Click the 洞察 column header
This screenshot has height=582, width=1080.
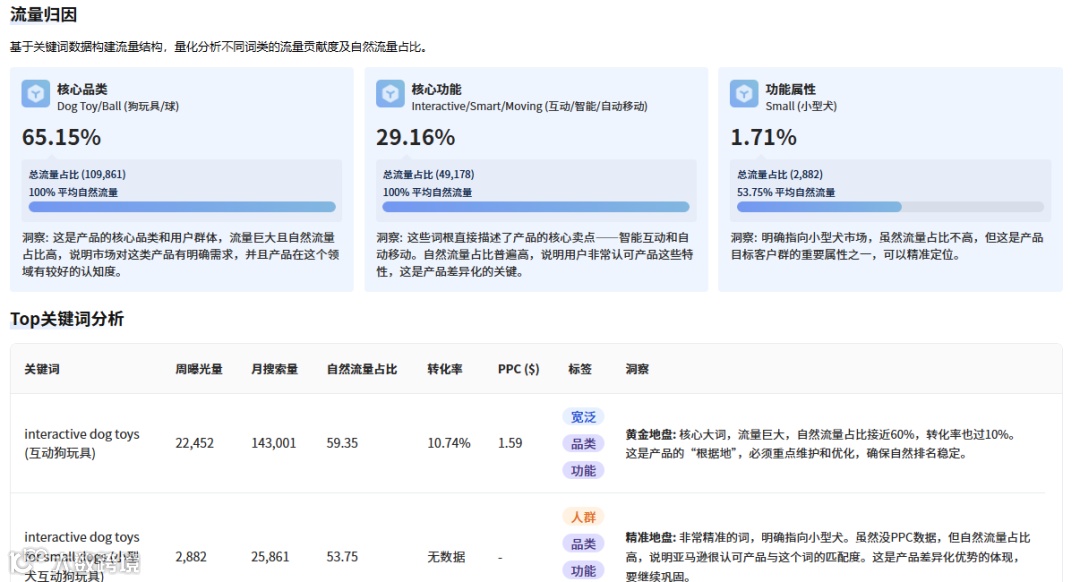pyautogui.click(x=637, y=369)
